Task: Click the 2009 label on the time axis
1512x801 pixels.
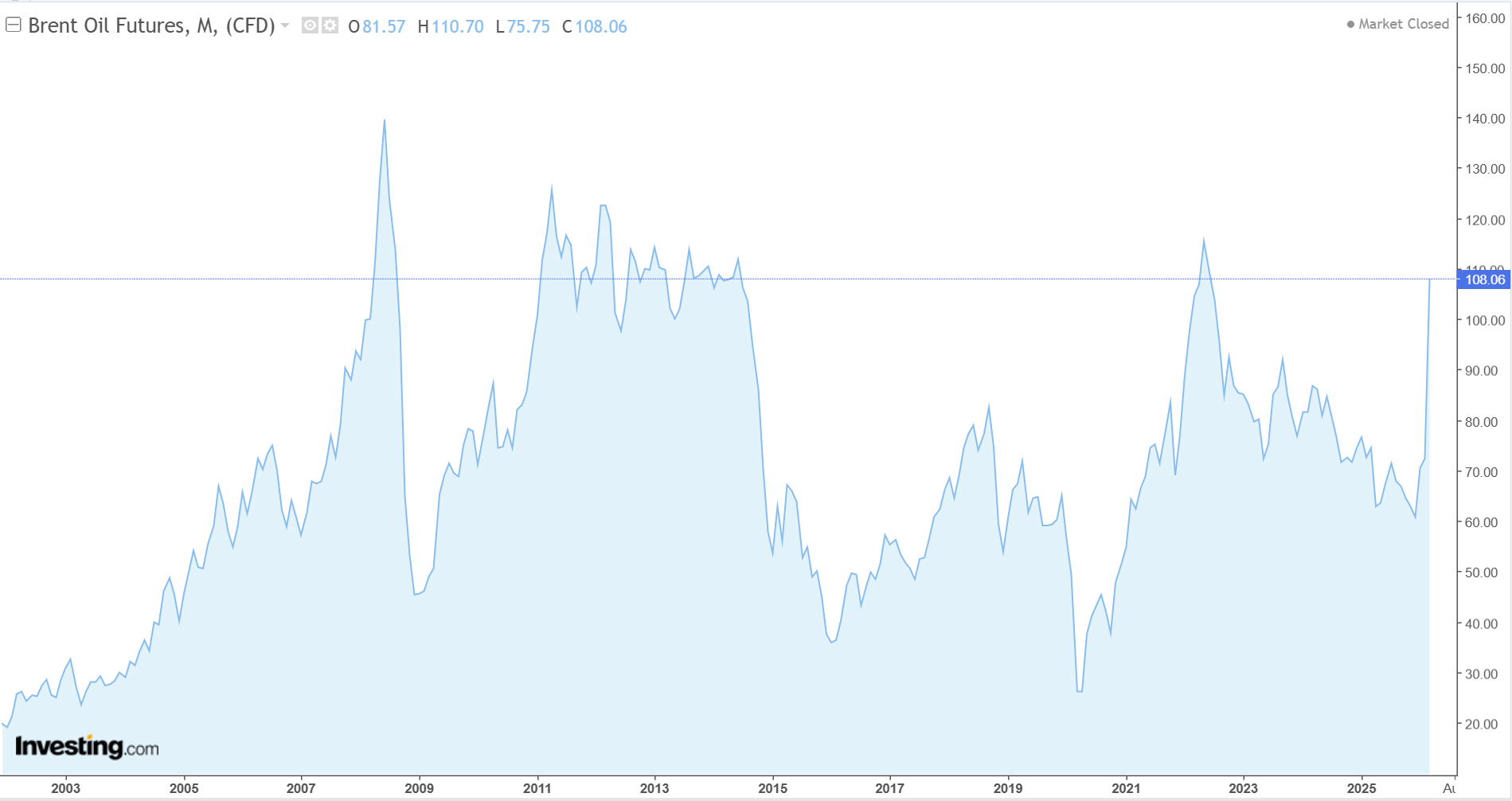Action: tap(419, 788)
